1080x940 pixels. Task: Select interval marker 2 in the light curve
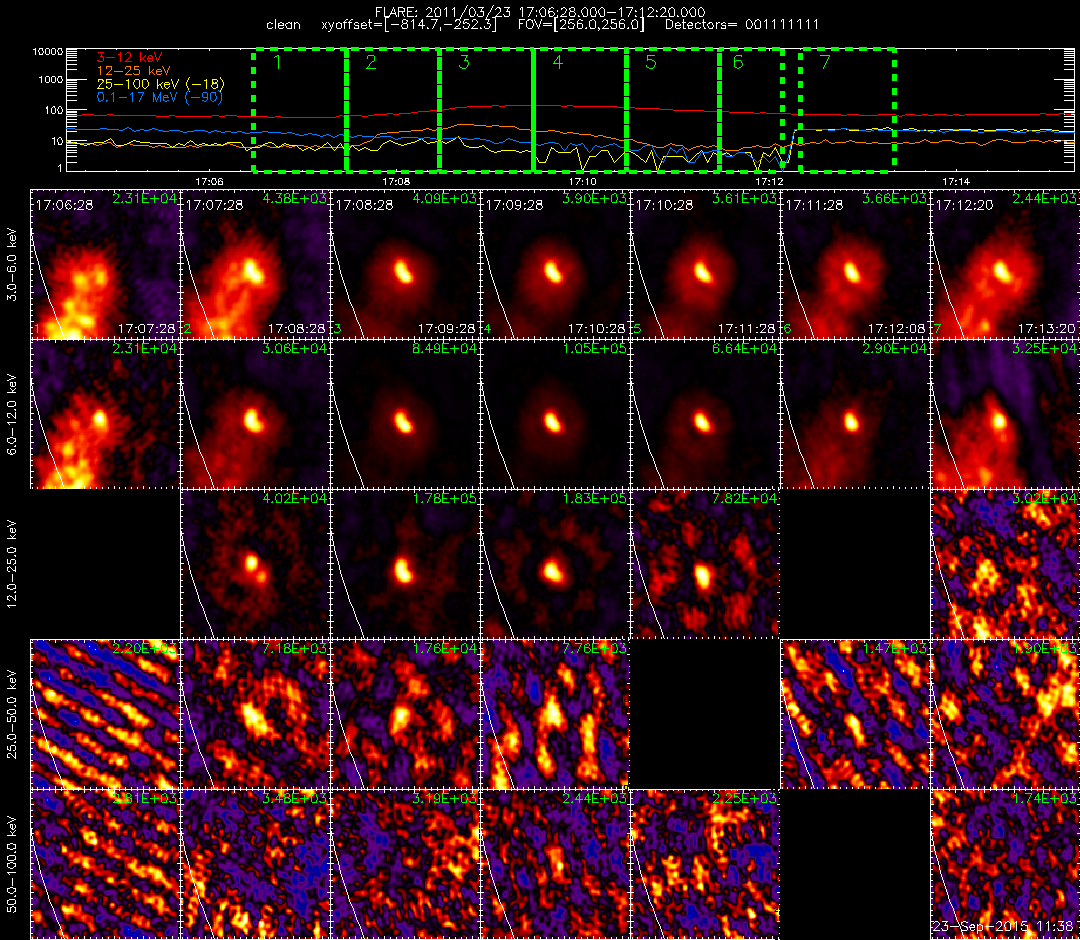pos(371,62)
